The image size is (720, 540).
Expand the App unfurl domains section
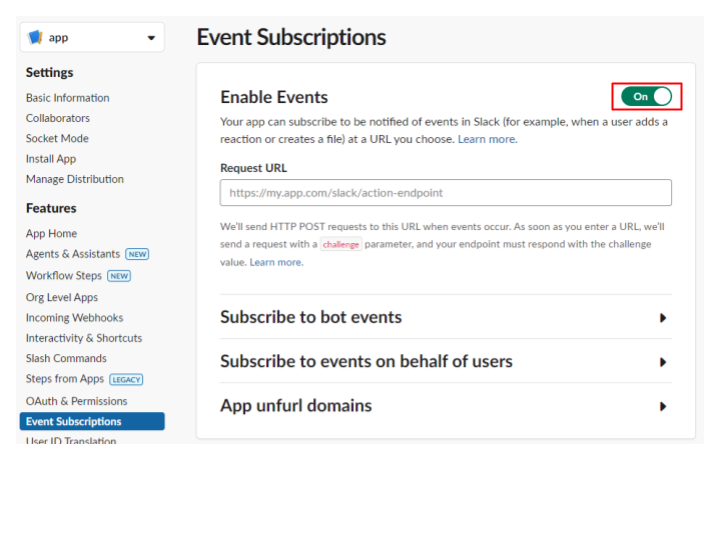pyautogui.click(x=445, y=406)
